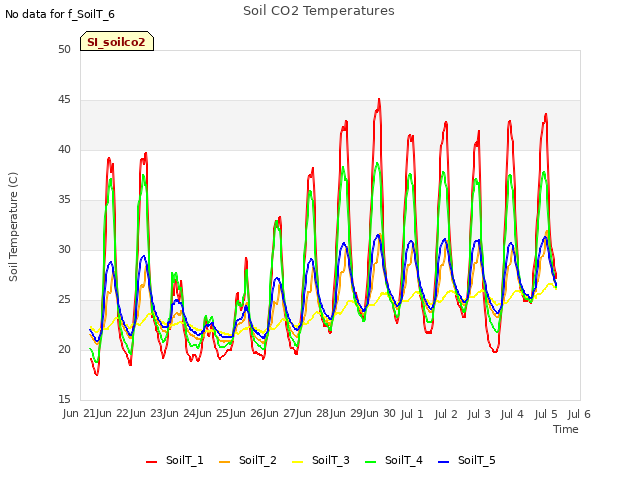Select the Jul 2 x-axis tick label
Screen dimensions: 640x480
pyautogui.click(x=446, y=414)
